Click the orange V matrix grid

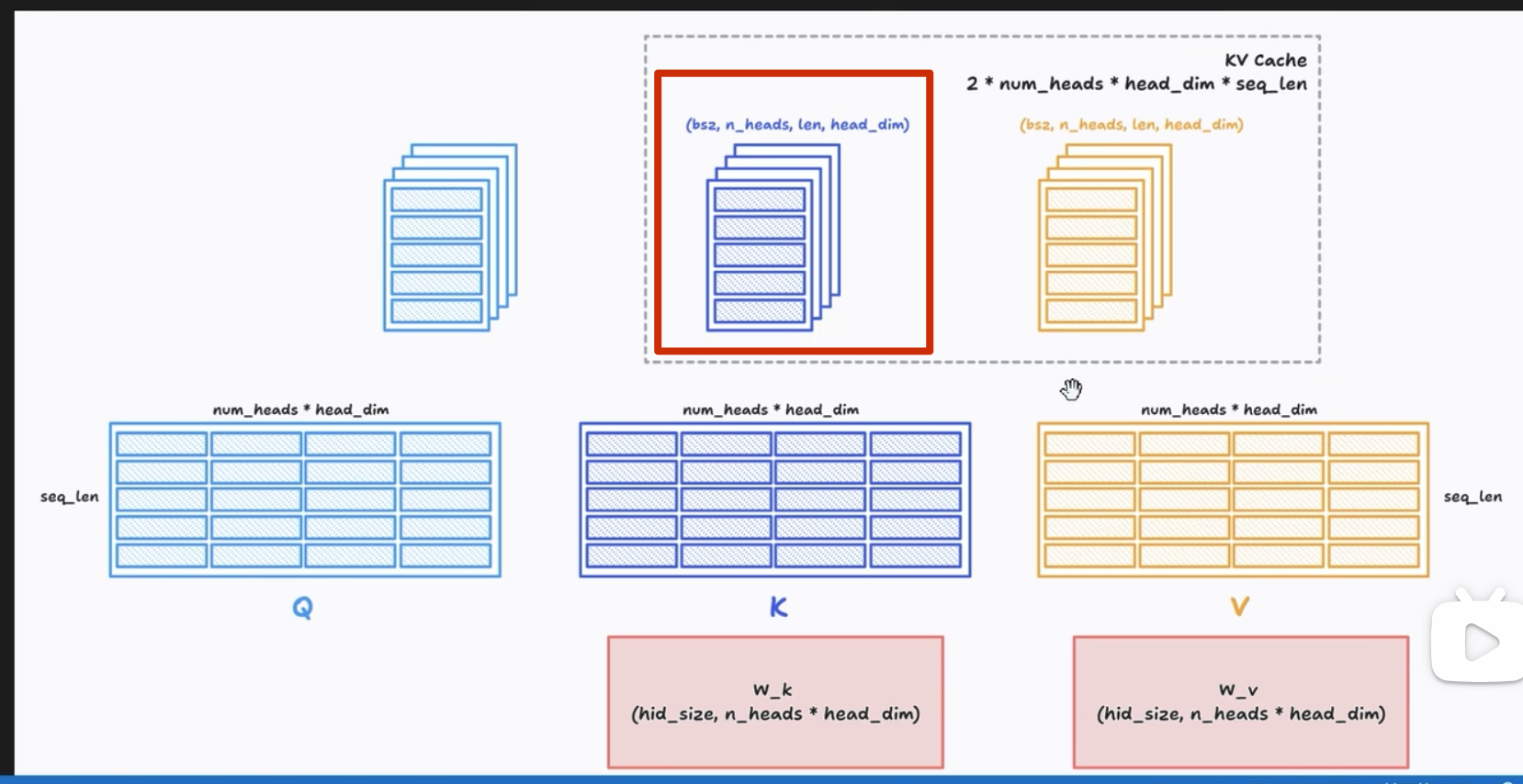1233,500
